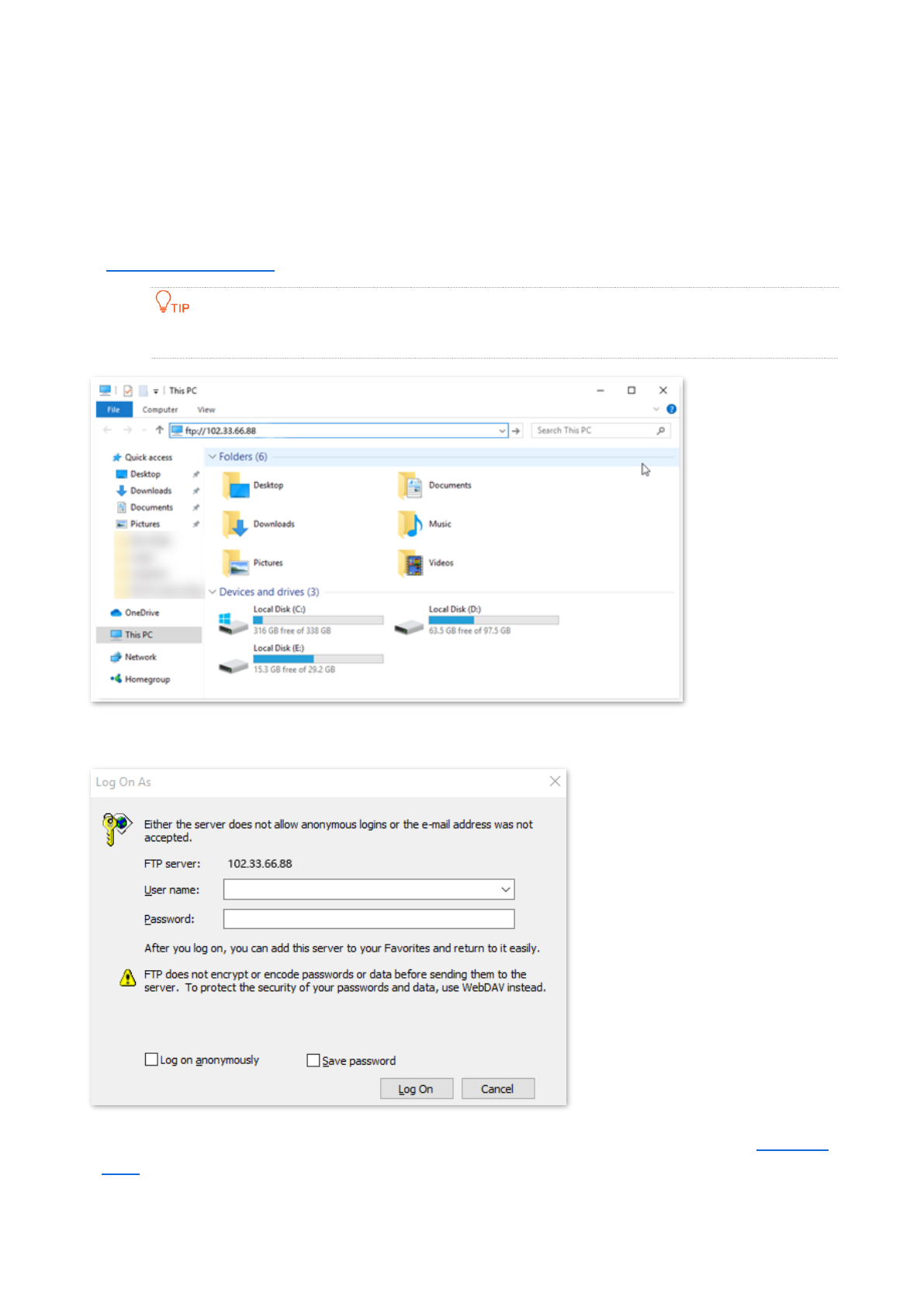Screen dimensions: 924x1307
Task: Select This PC in navigation pane
Action: [148, 635]
